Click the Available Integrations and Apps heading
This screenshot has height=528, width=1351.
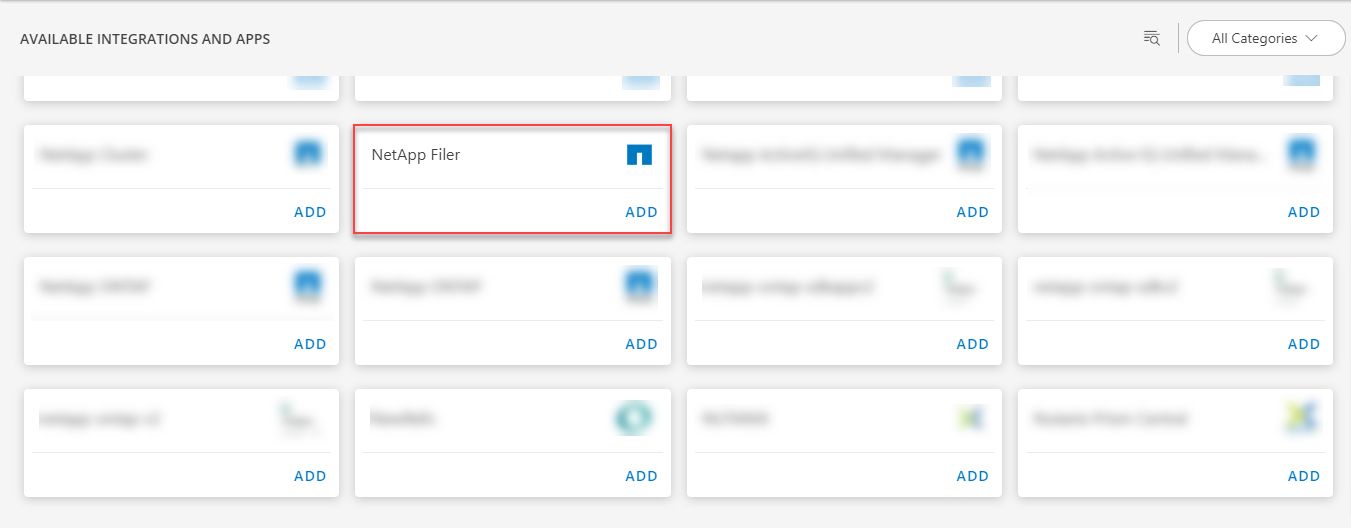(x=145, y=39)
